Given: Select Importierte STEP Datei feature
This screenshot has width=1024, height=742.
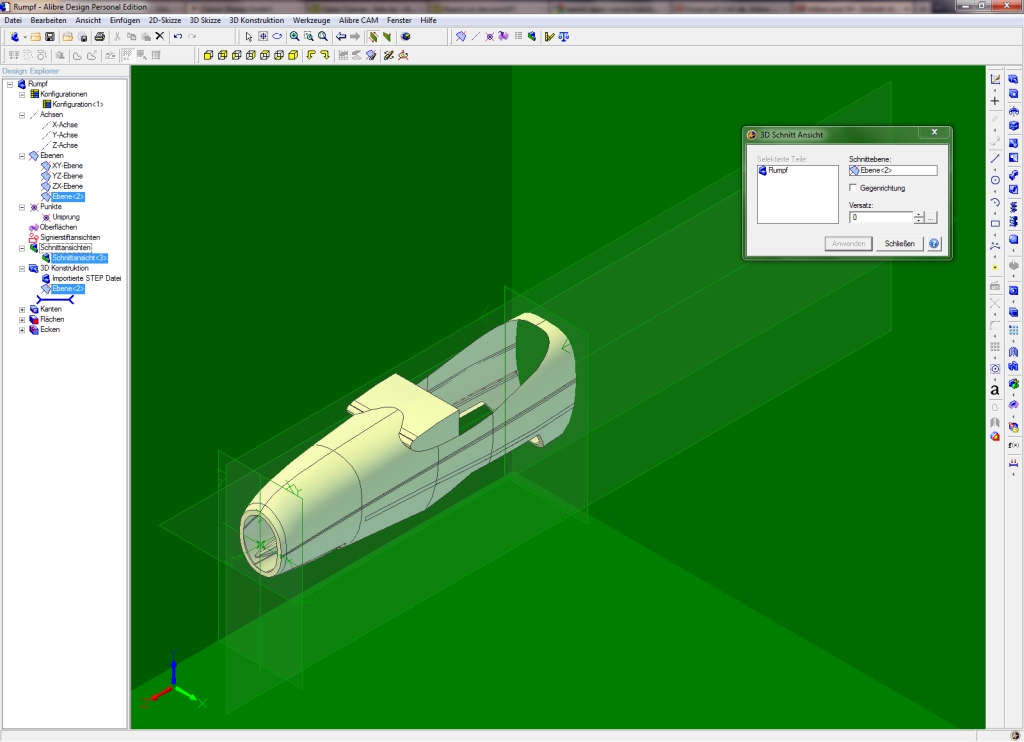Looking at the screenshot, I should pos(86,279).
